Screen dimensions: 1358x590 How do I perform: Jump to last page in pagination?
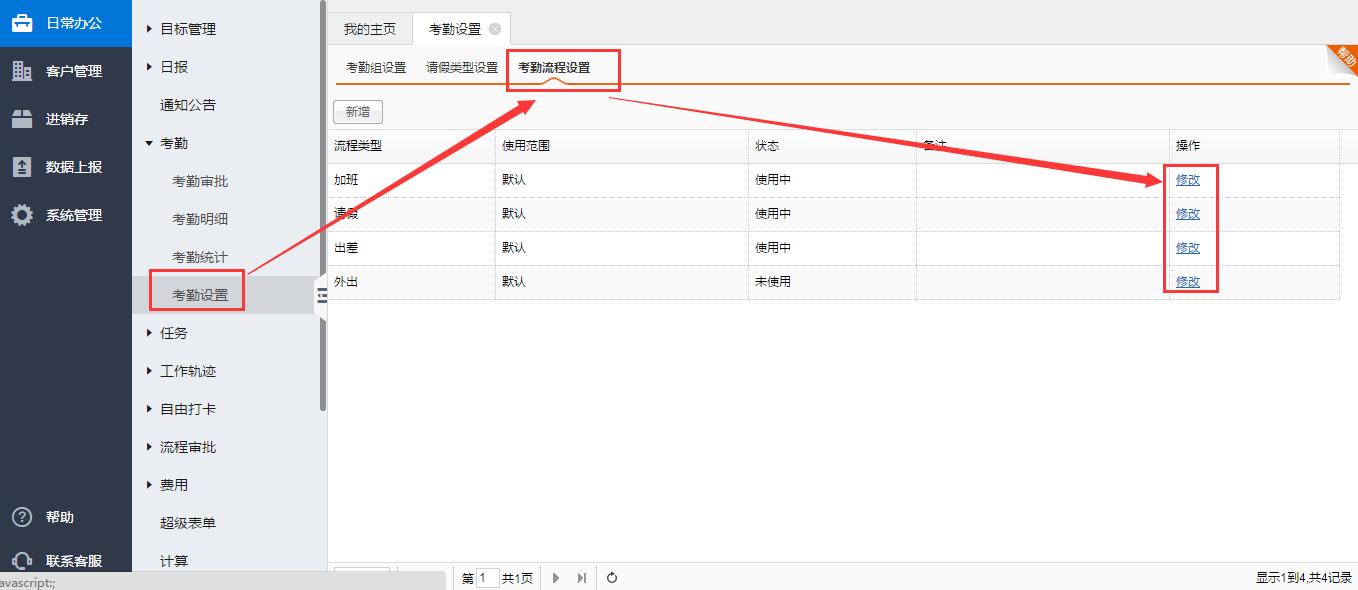tap(582, 578)
